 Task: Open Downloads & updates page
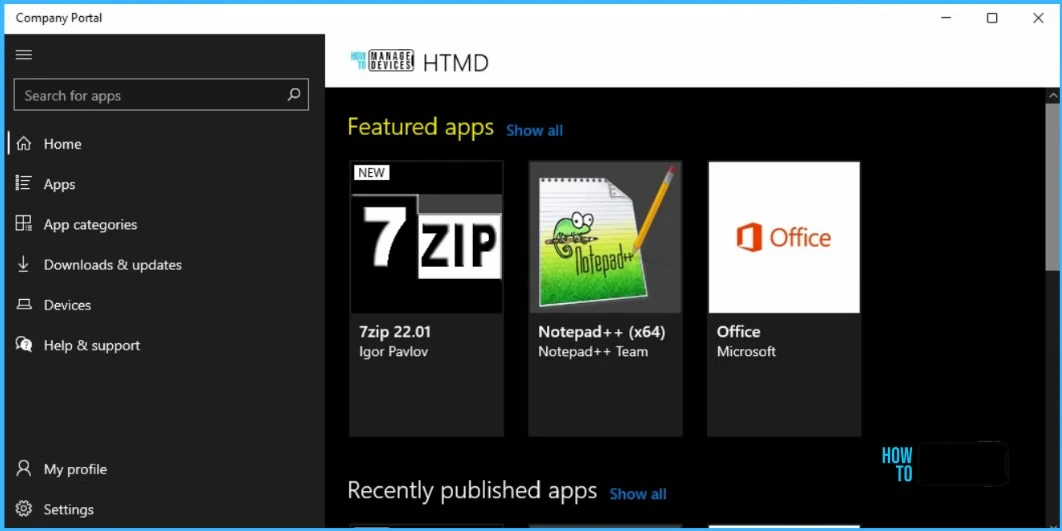click(163, 264)
